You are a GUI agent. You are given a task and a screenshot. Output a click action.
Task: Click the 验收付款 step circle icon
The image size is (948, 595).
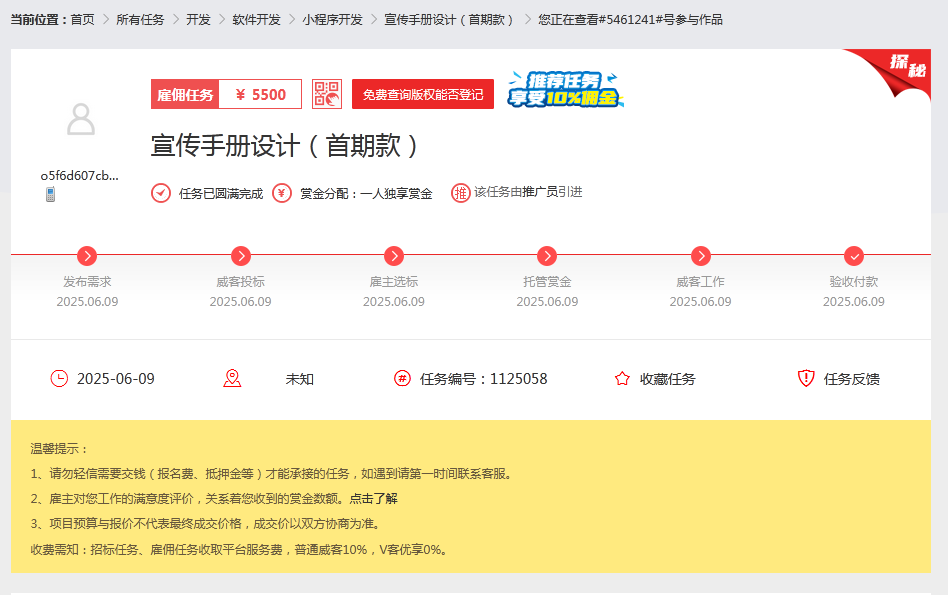tap(853, 256)
